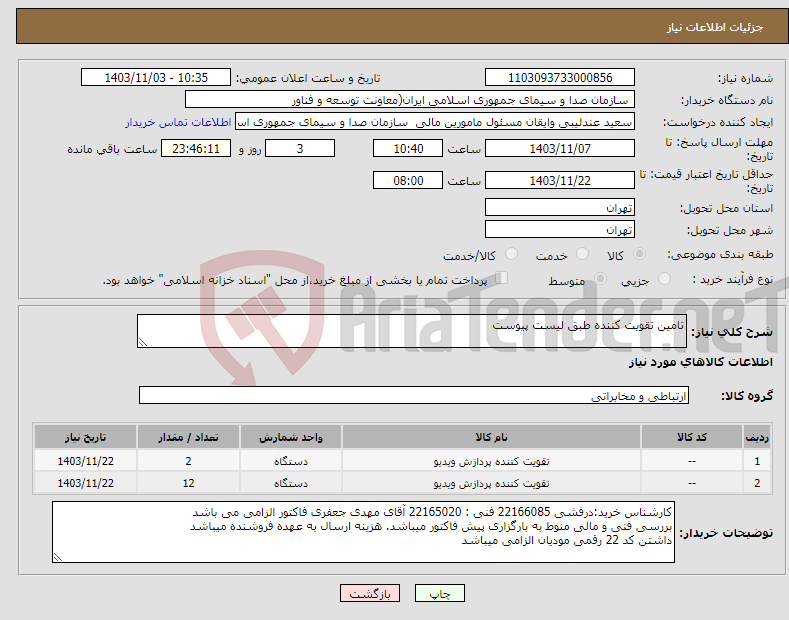The width and height of the screenshot is (789, 620).
Task: Click the شهر محل تحویل field تهران
Action: pyautogui.click(x=560, y=229)
